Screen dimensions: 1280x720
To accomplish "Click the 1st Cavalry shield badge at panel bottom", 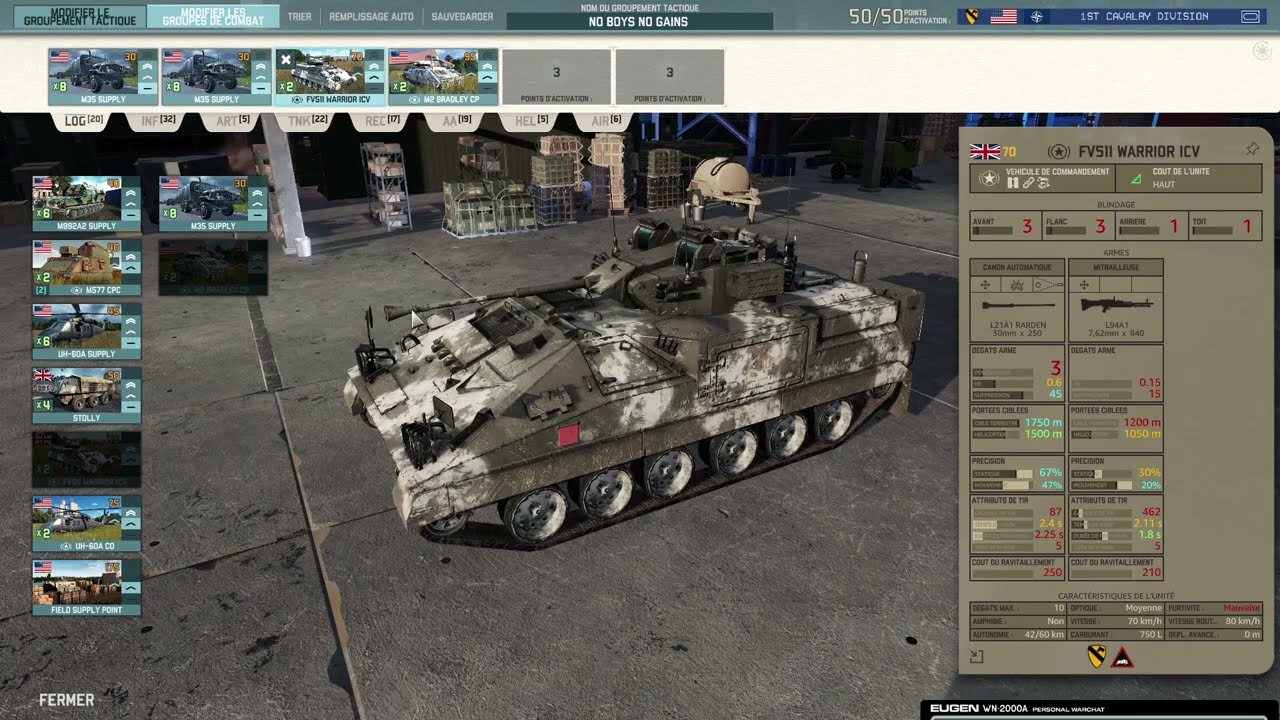I will point(1097,657).
